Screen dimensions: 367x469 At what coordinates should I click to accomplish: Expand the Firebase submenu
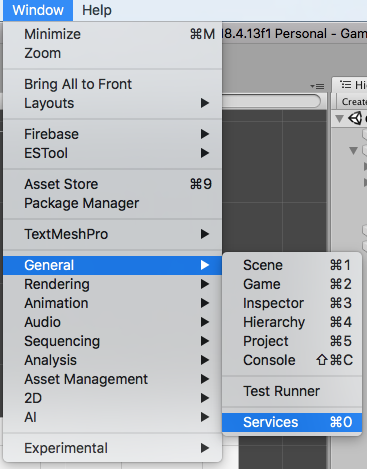[x=113, y=134]
